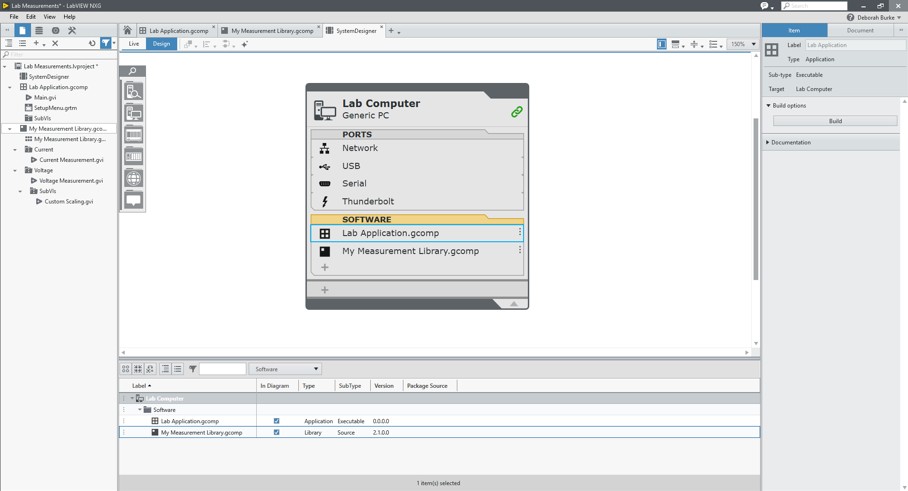Select Main.gvi in project tree
Screen dimensions: 908x491
[45, 97]
